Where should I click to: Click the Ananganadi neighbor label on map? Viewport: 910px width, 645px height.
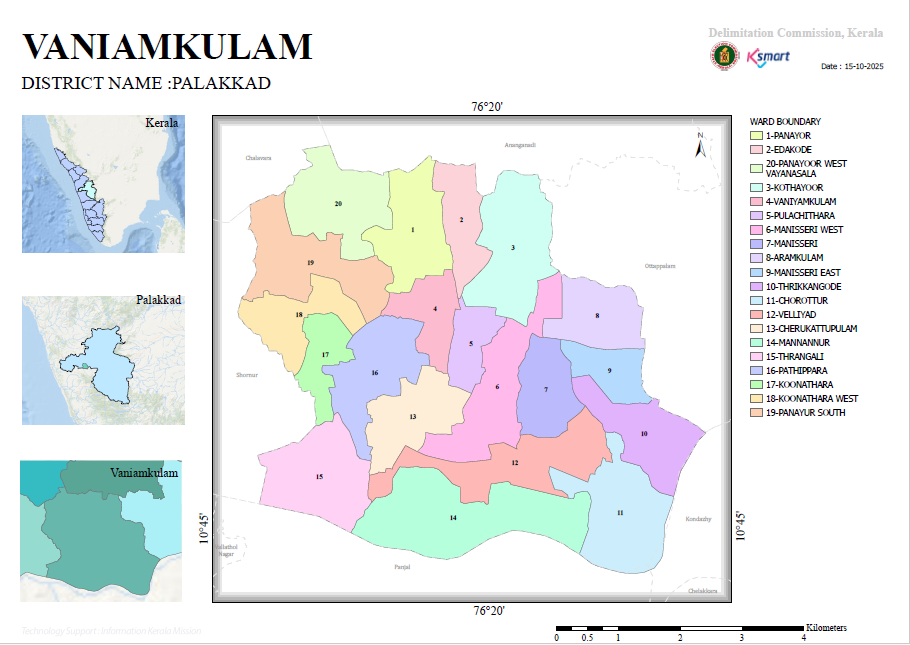click(520, 145)
